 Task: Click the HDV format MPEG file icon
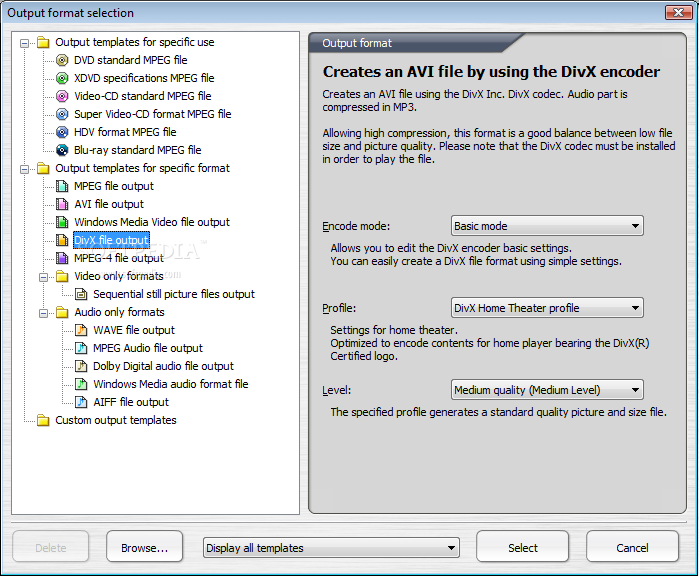[62, 132]
